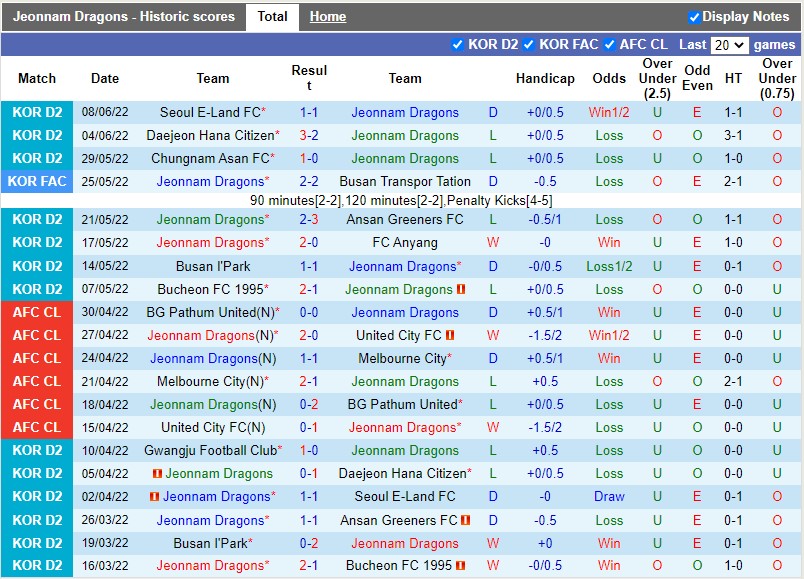The height and width of the screenshot is (579, 804).
Task: Click the Chungnam Asan FC link
Action: 210,158
